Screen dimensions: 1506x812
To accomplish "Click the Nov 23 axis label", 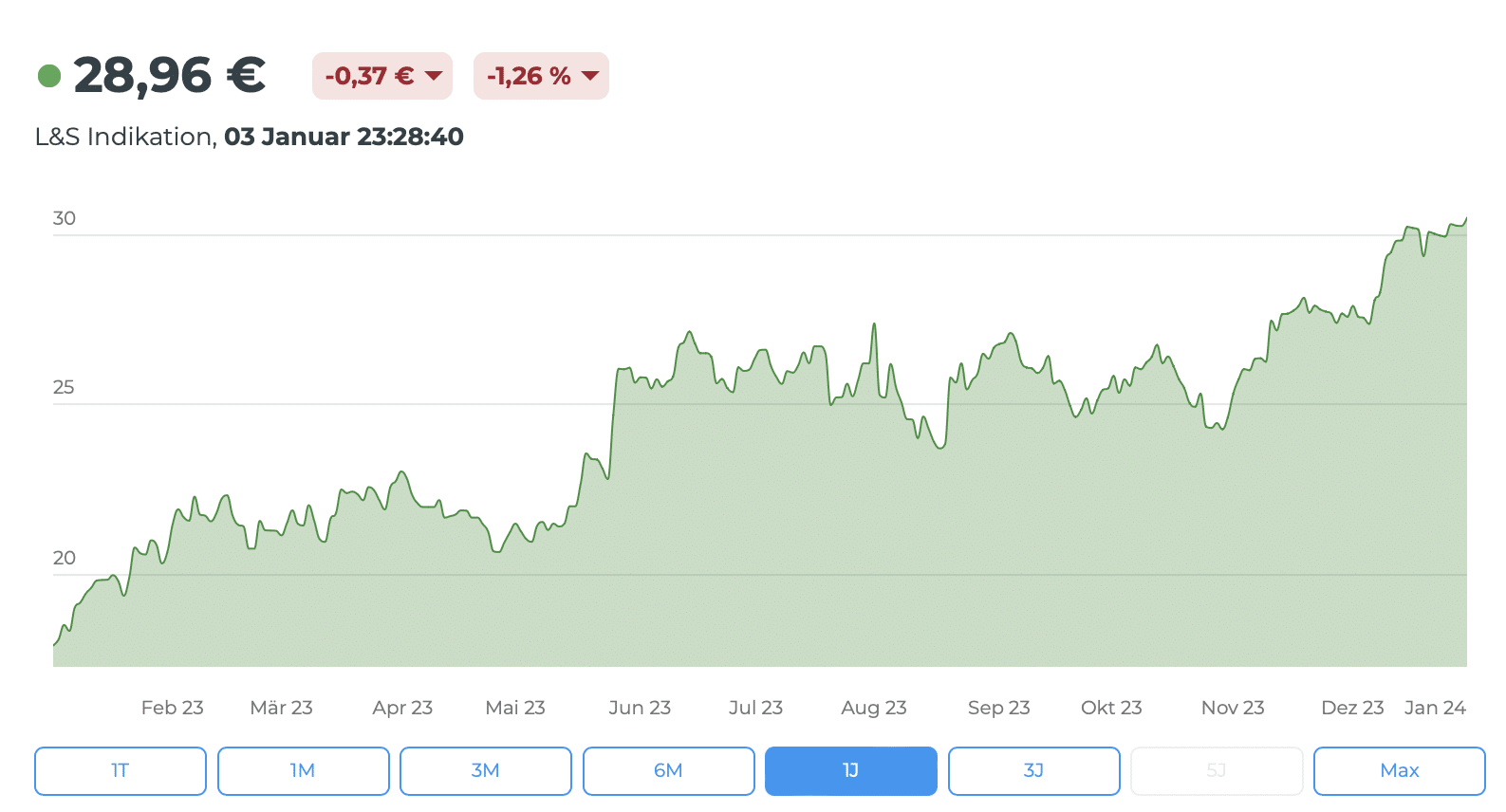I will tap(1233, 708).
